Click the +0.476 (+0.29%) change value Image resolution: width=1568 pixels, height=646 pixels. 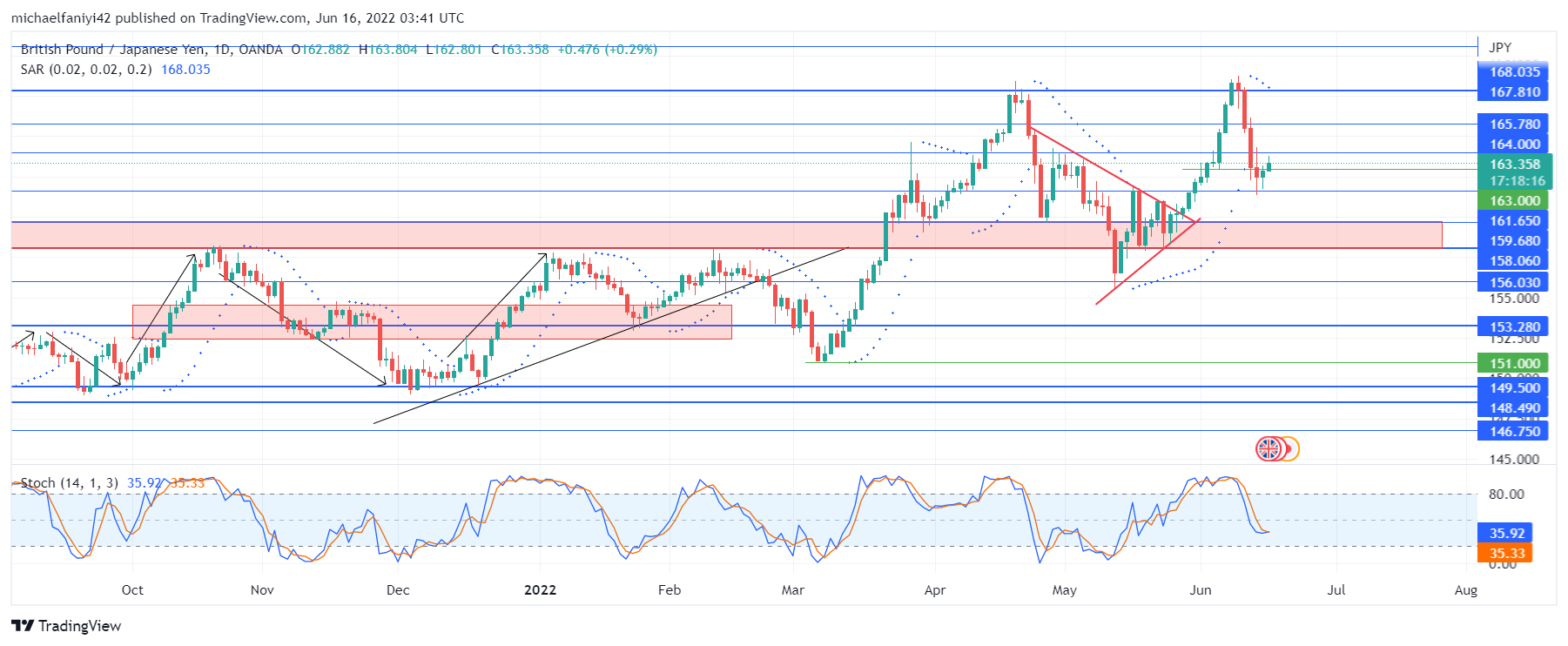click(608, 50)
